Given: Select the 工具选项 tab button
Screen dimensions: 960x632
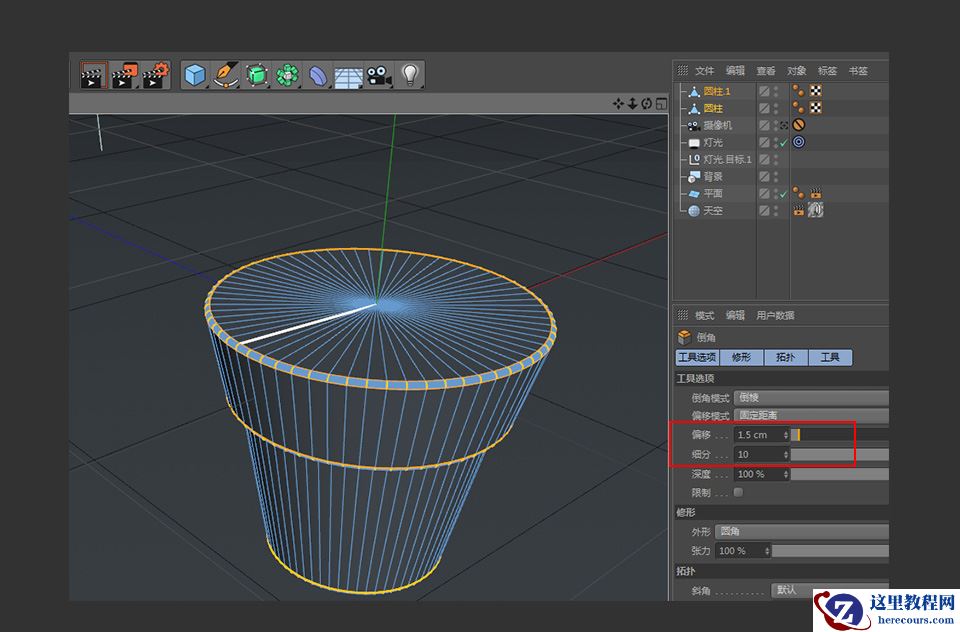Looking at the screenshot, I should [697, 357].
